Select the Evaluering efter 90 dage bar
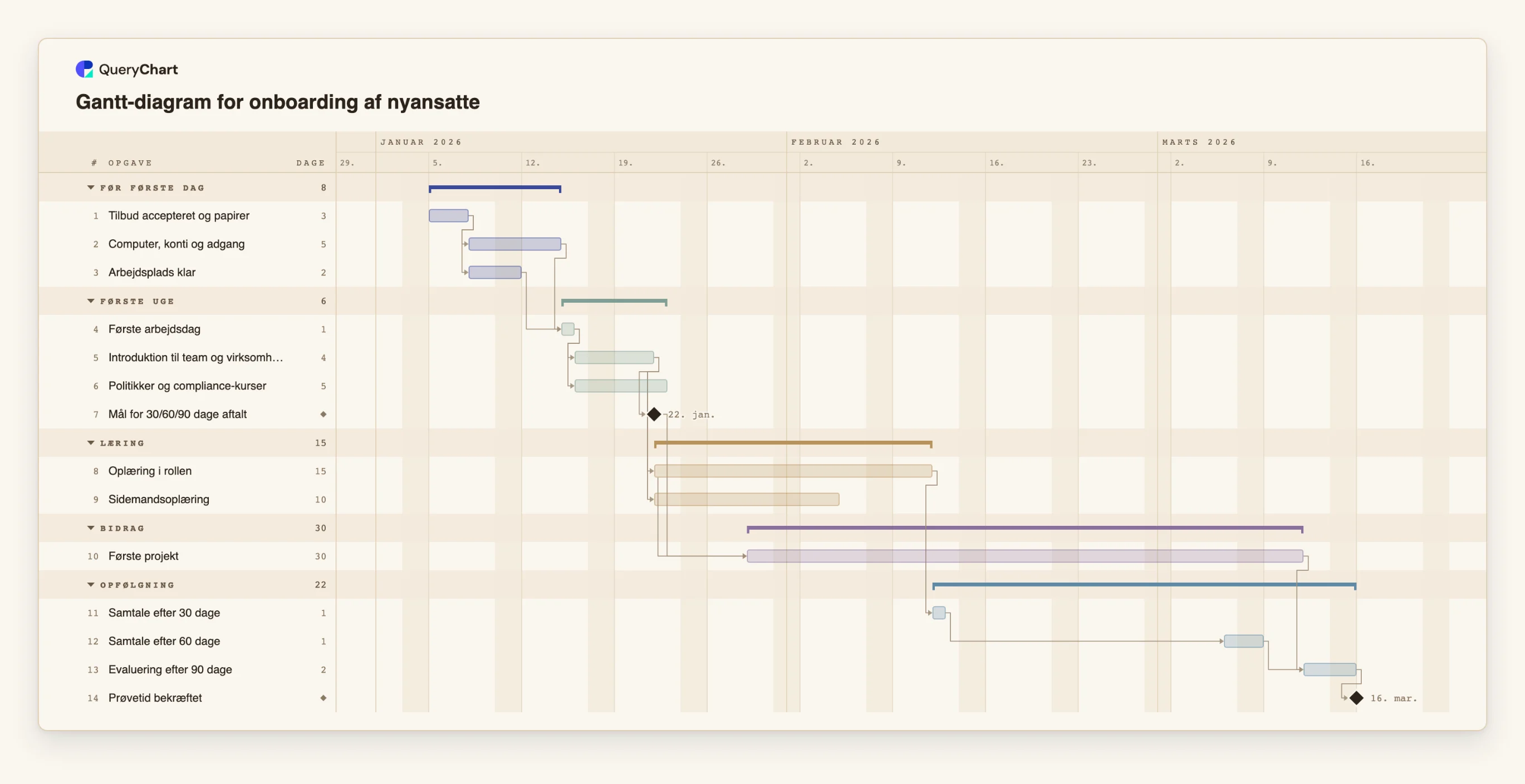 1330,670
